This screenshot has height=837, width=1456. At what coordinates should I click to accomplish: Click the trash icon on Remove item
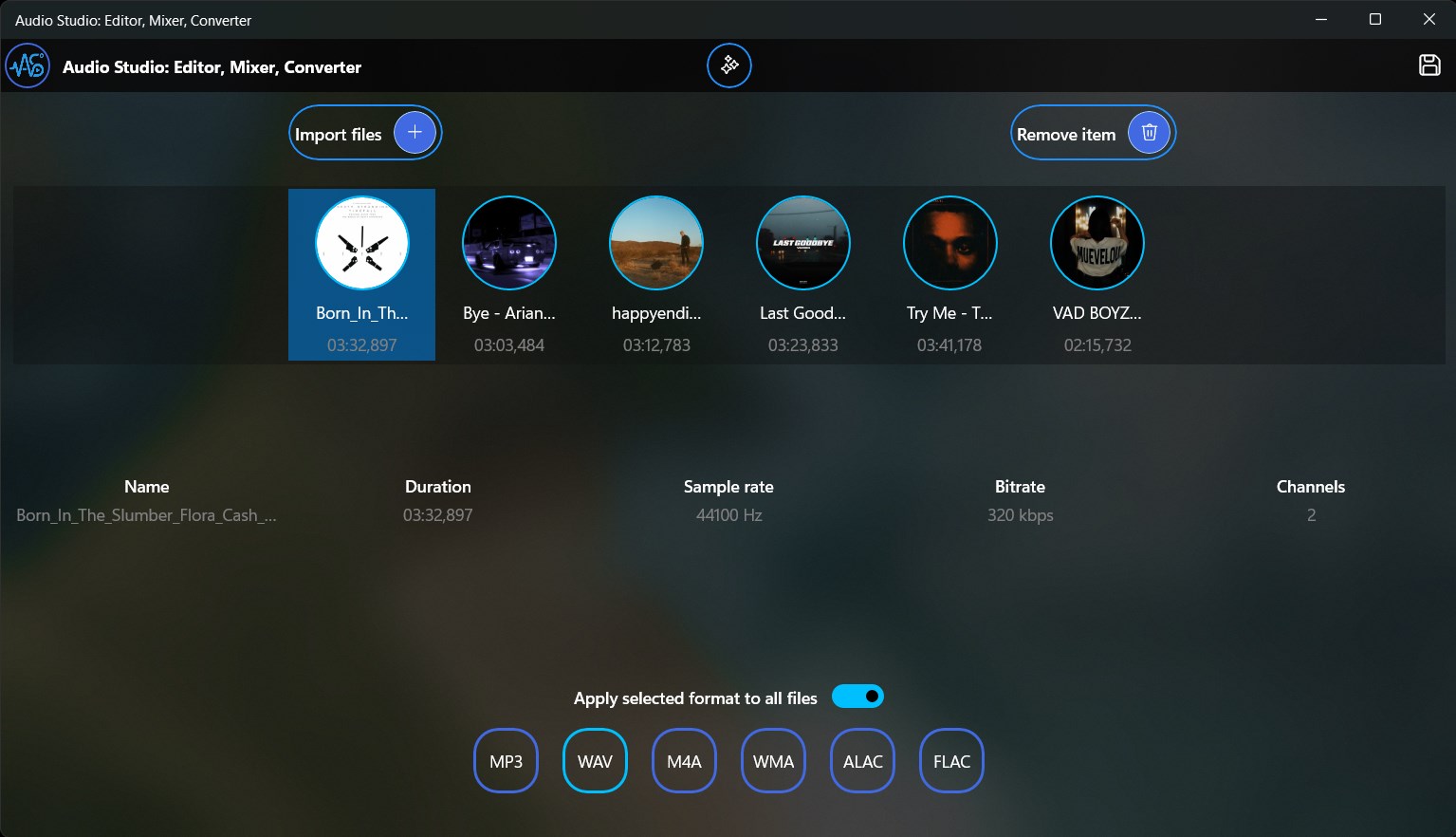1149,133
